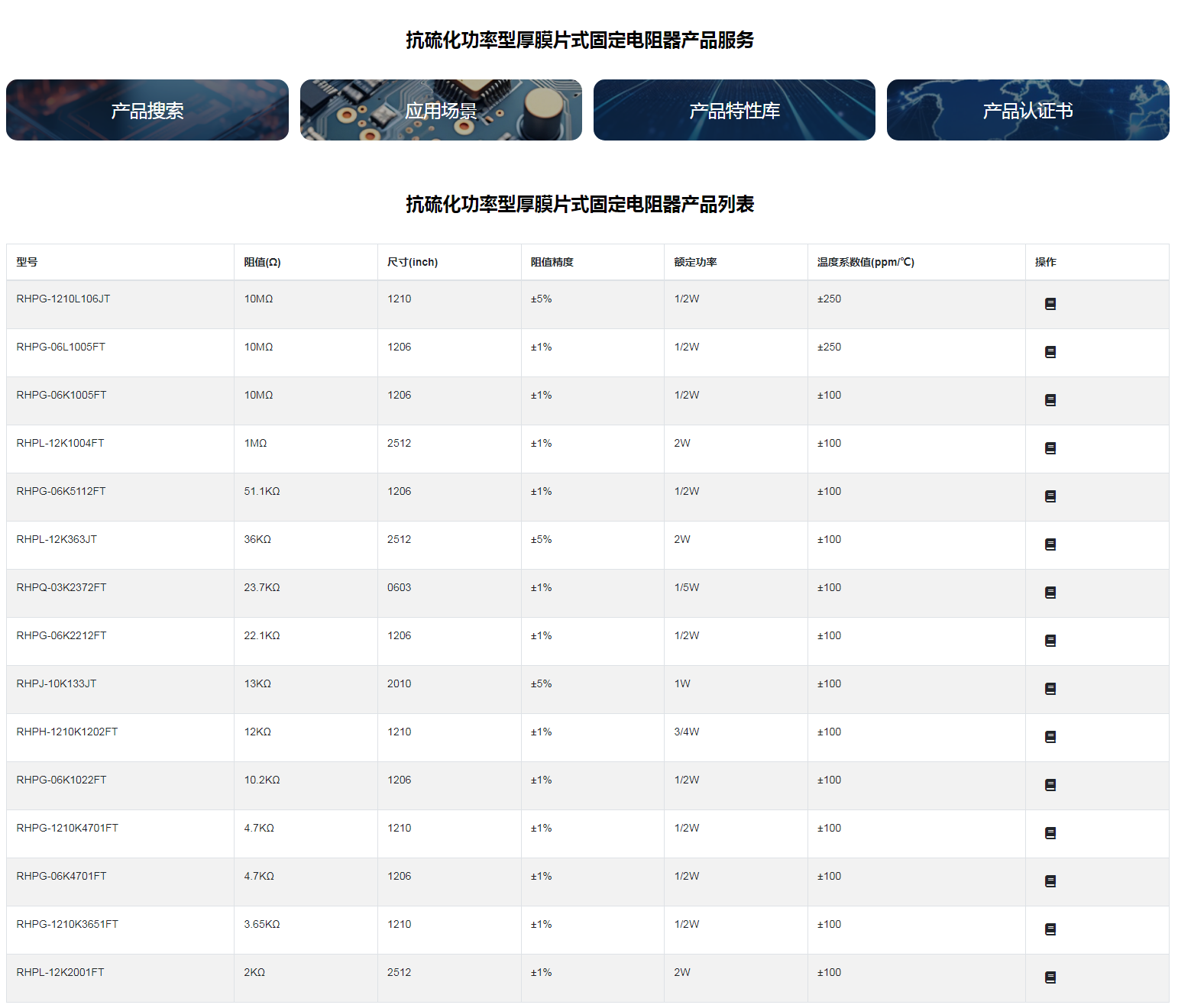Click the 额定功率 column header
This screenshot has width=1178, height=1008.
click(x=695, y=262)
